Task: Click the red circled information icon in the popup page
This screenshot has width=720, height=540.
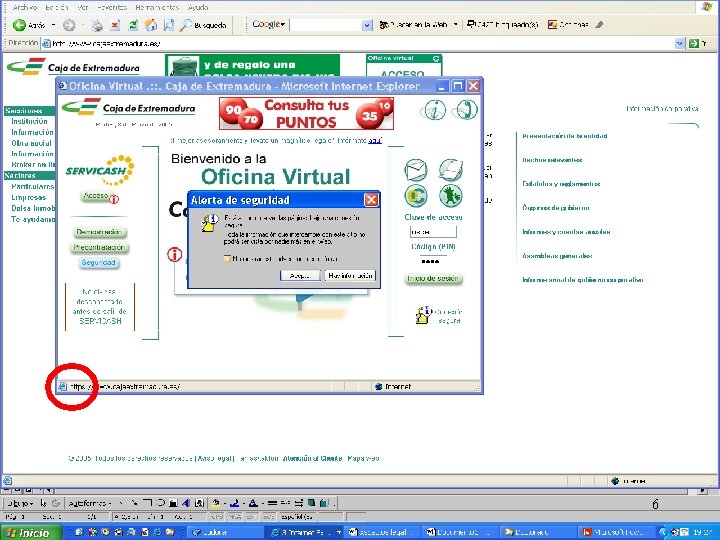Action: click(x=174, y=254)
